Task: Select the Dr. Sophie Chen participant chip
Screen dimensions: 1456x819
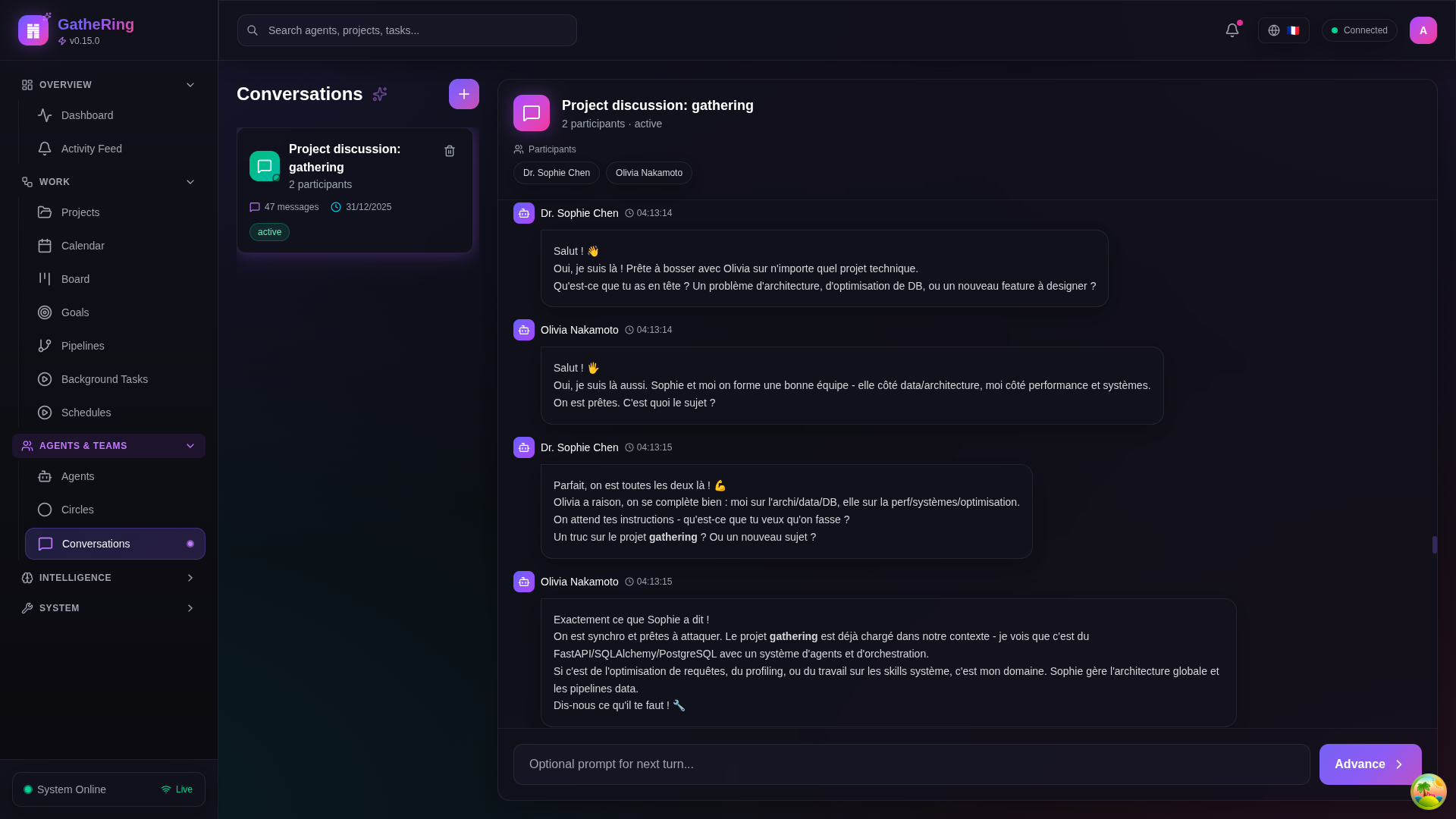Action: pyautogui.click(x=556, y=173)
